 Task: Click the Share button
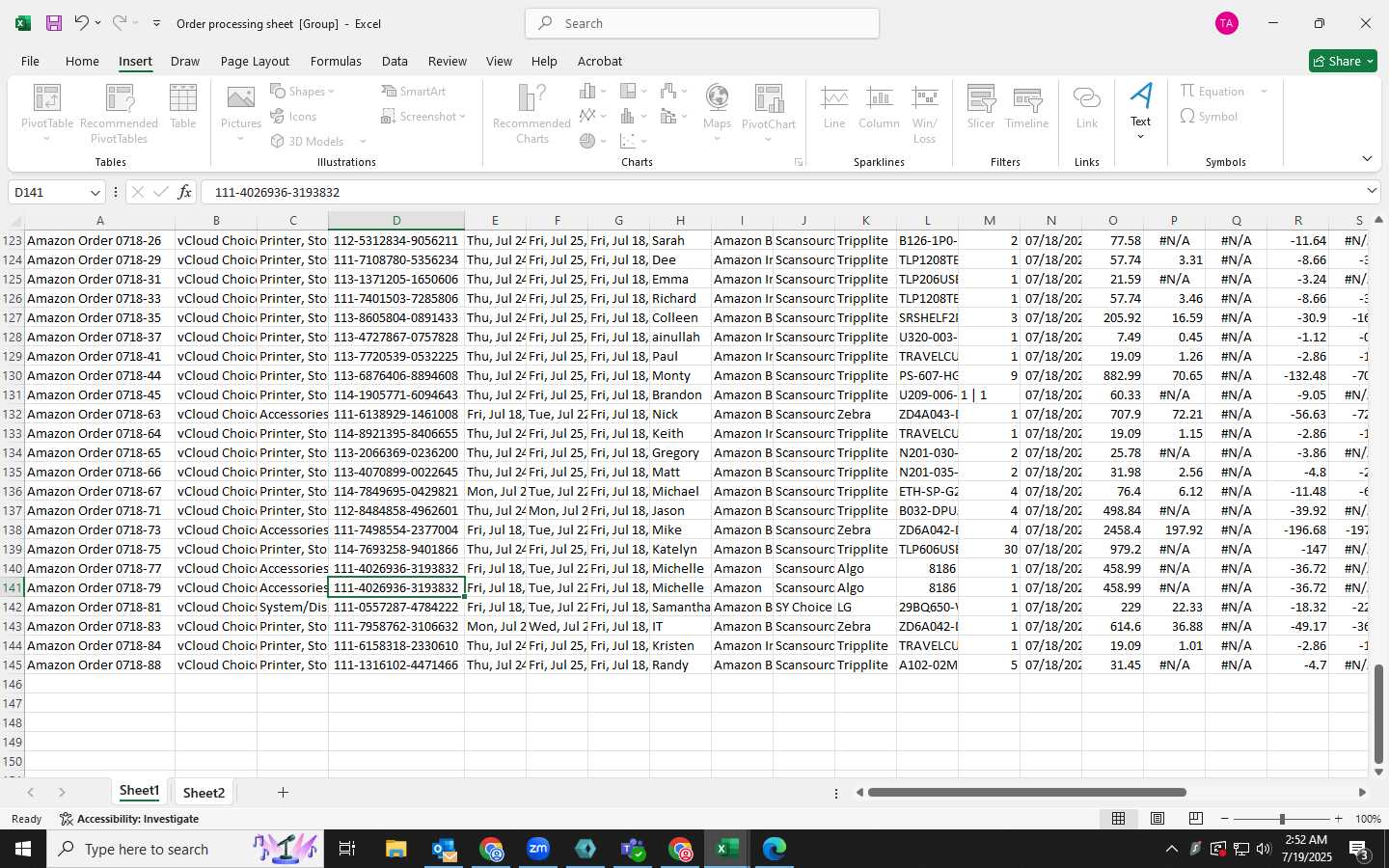(x=1343, y=61)
